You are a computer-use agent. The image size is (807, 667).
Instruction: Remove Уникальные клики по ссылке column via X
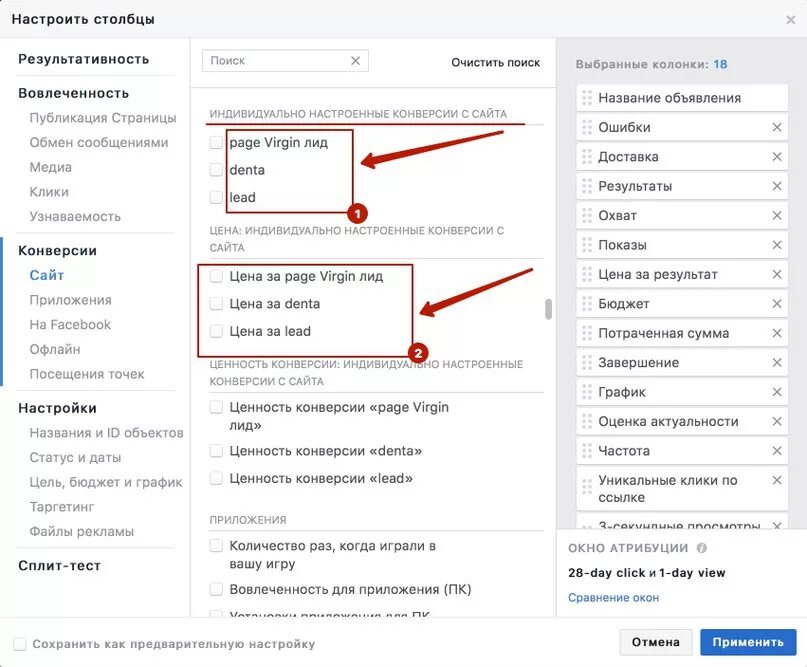click(x=777, y=480)
